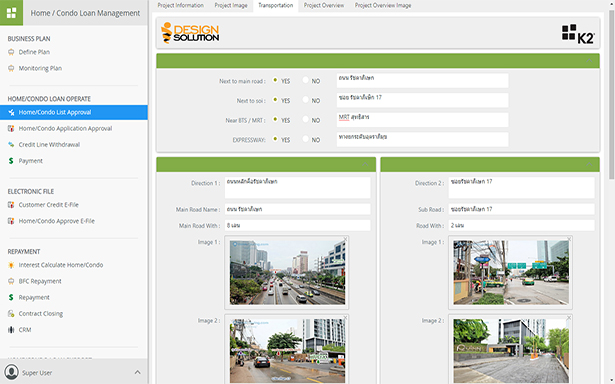Open Direction 2 Image 1 thumbnail
The width and height of the screenshot is (615, 384).
tap(511, 273)
